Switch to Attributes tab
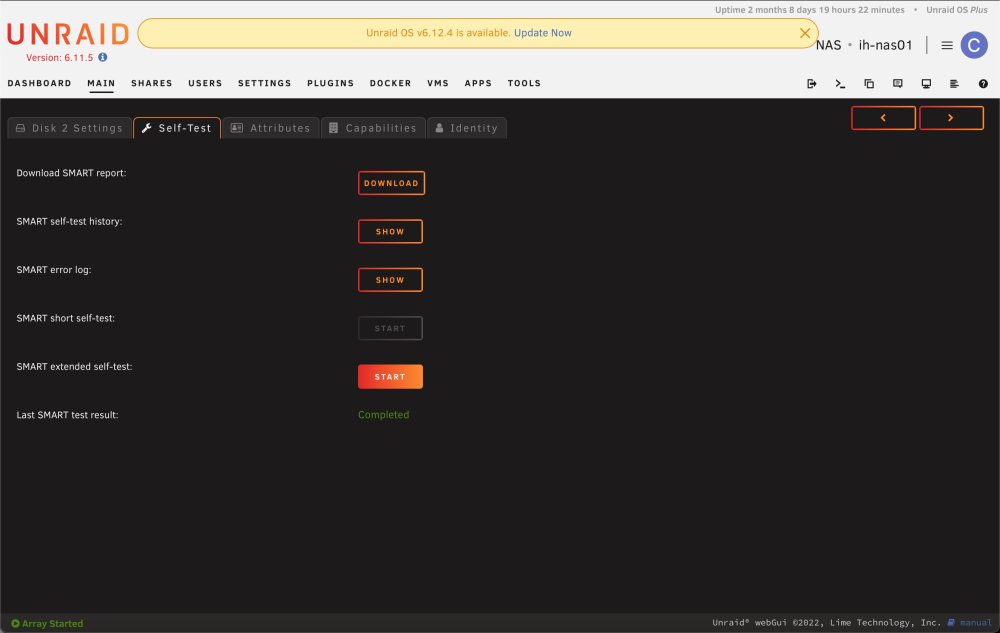 (x=271, y=128)
